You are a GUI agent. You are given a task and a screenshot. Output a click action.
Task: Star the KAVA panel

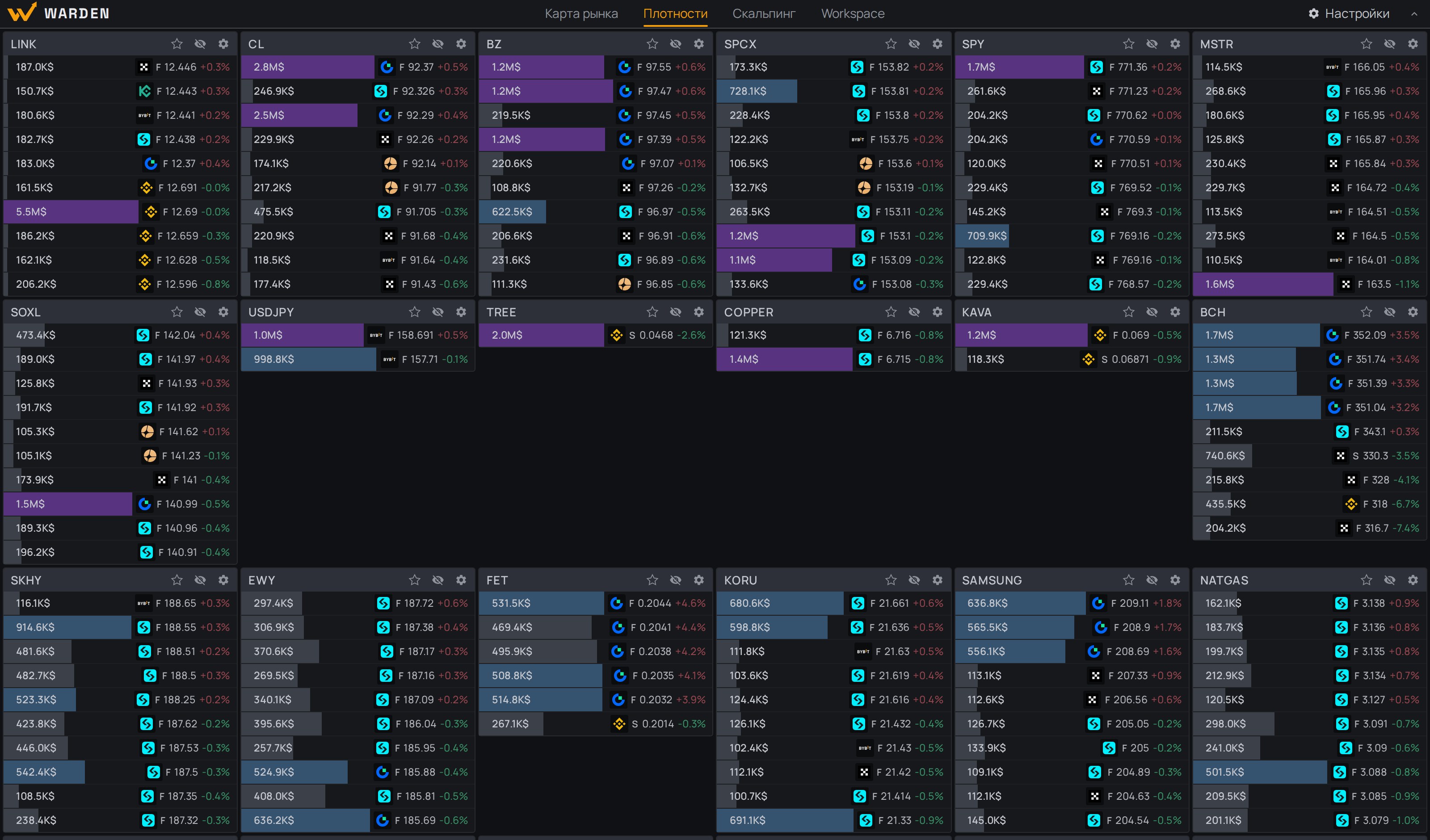(1129, 311)
